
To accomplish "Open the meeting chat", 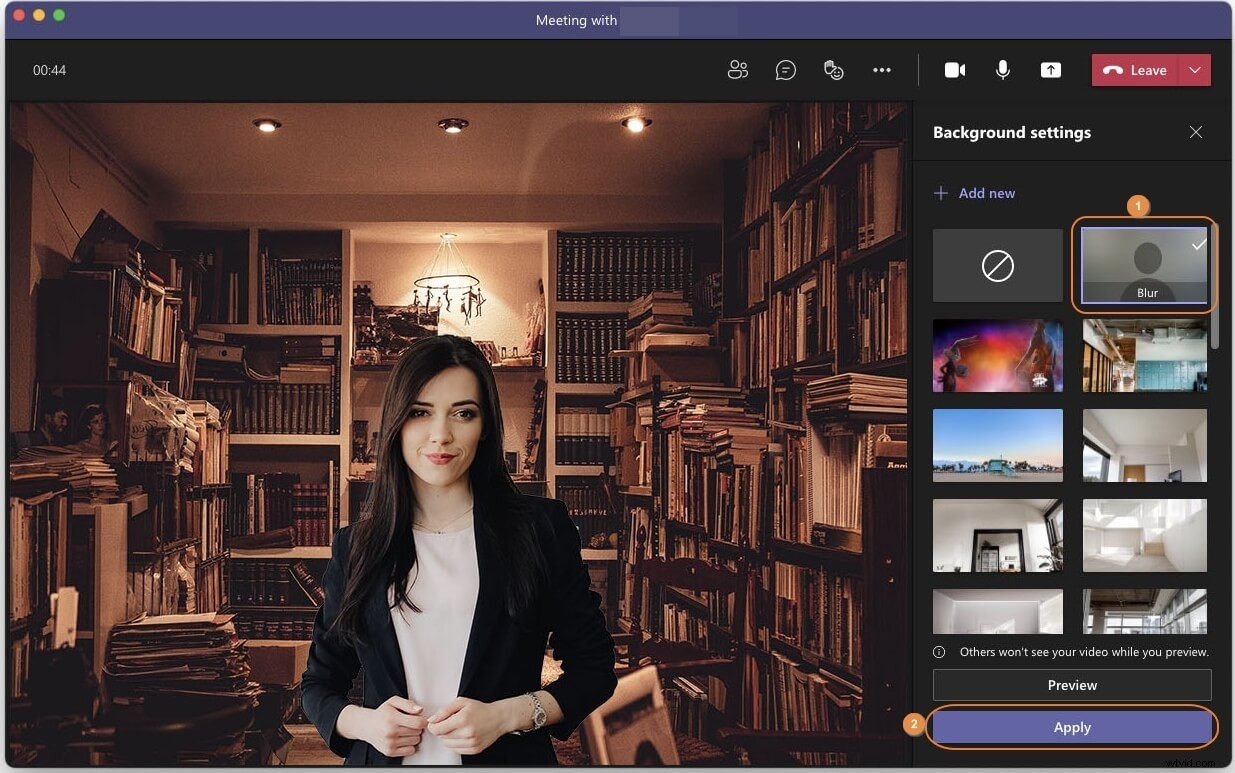I will pos(786,70).
